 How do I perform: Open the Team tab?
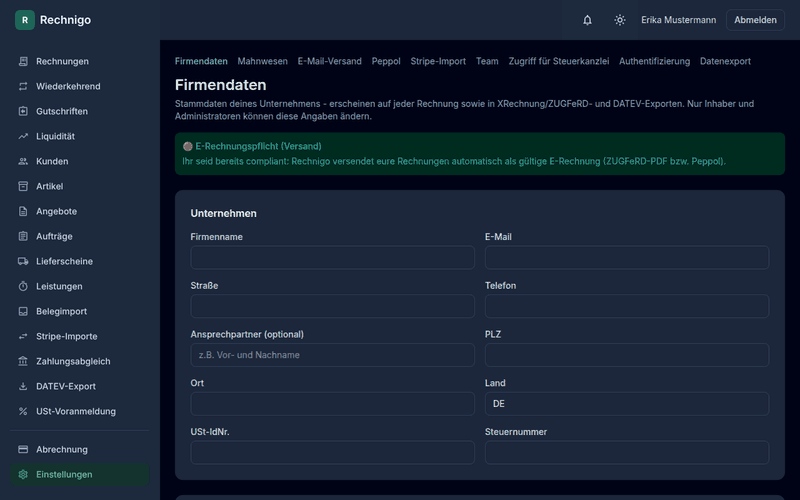click(x=487, y=61)
